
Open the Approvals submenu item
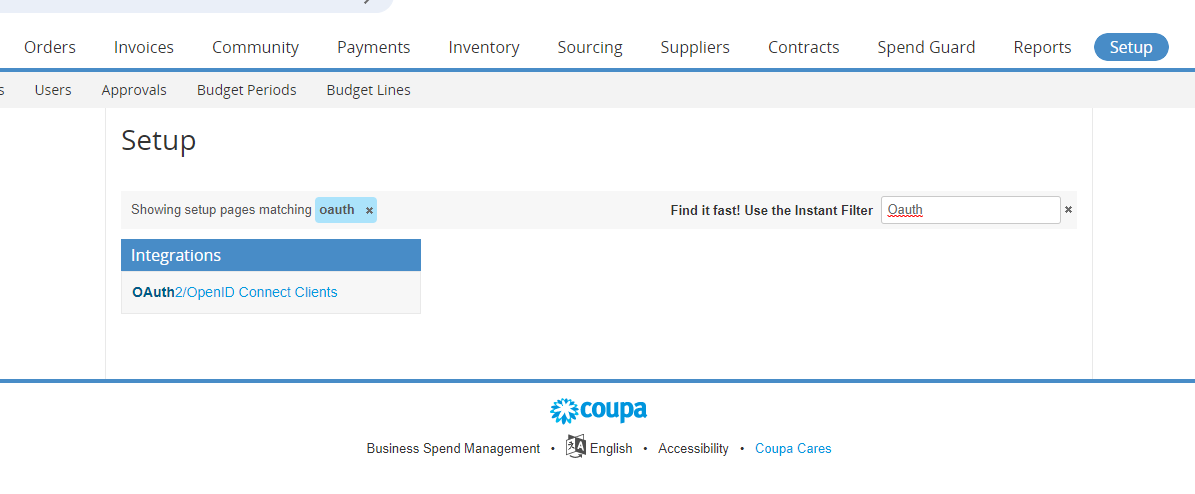click(x=134, y=90)
